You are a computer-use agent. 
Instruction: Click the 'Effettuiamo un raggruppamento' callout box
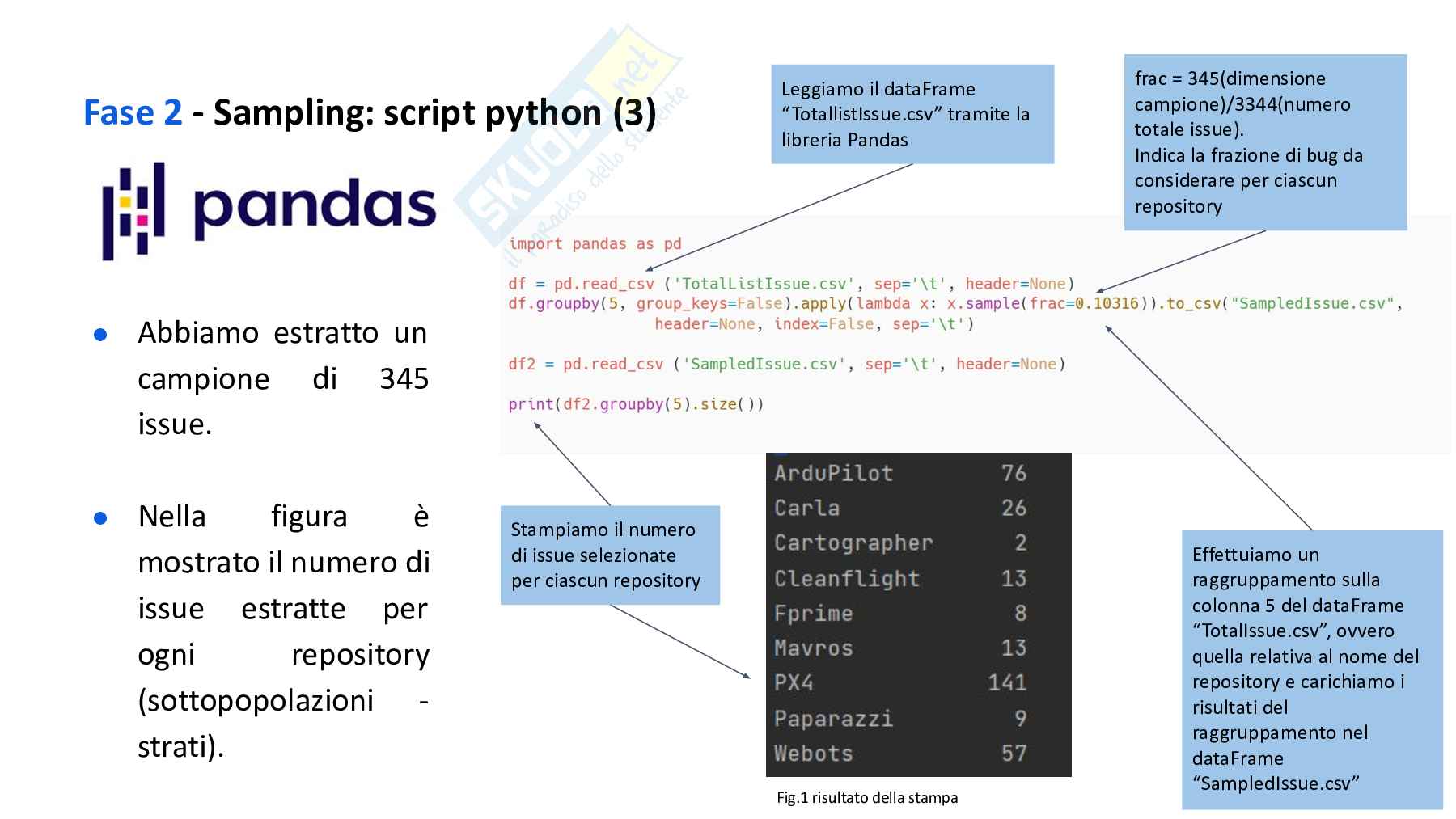1311,669
